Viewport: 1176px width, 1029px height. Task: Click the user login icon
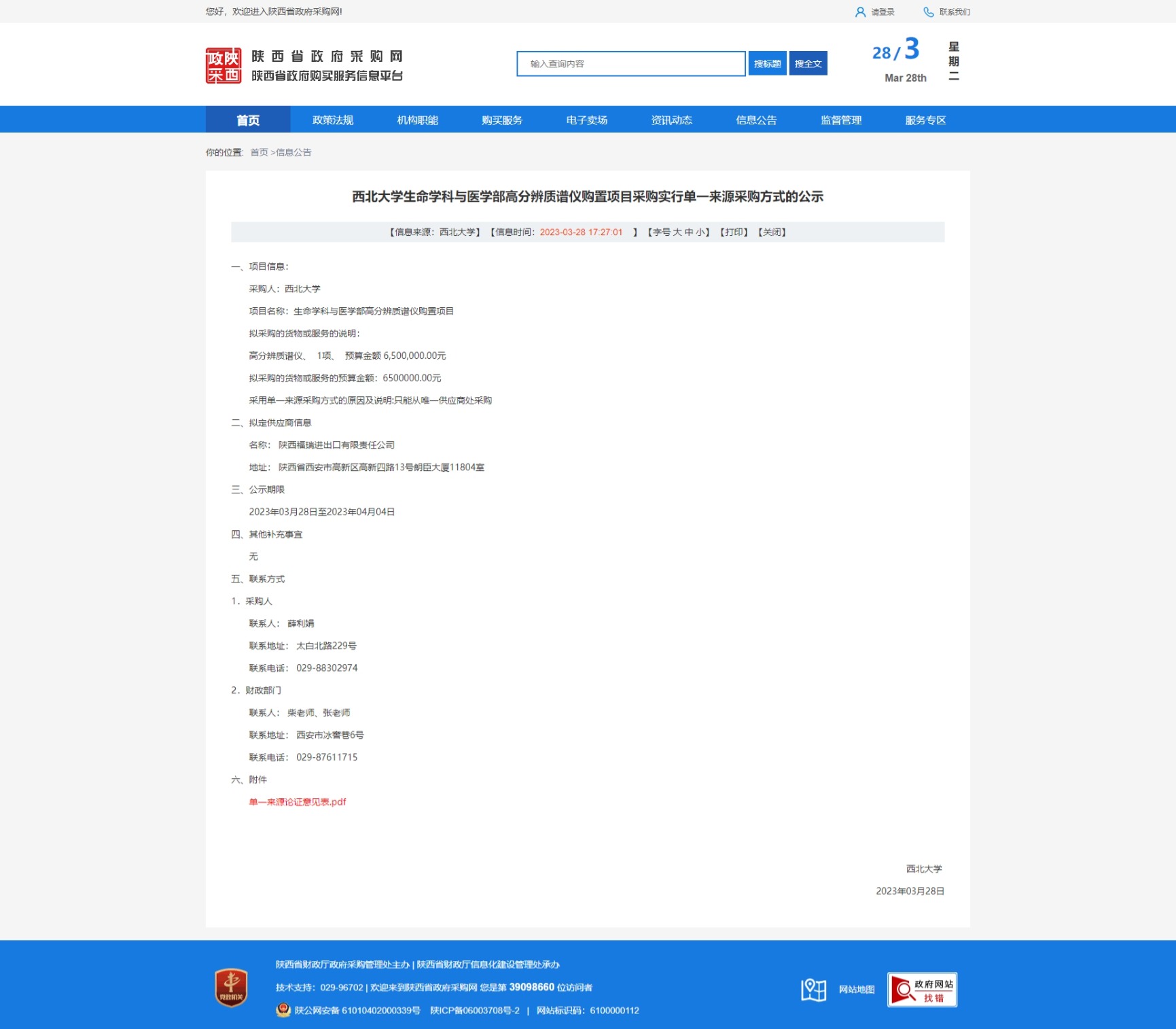(860, 12)
